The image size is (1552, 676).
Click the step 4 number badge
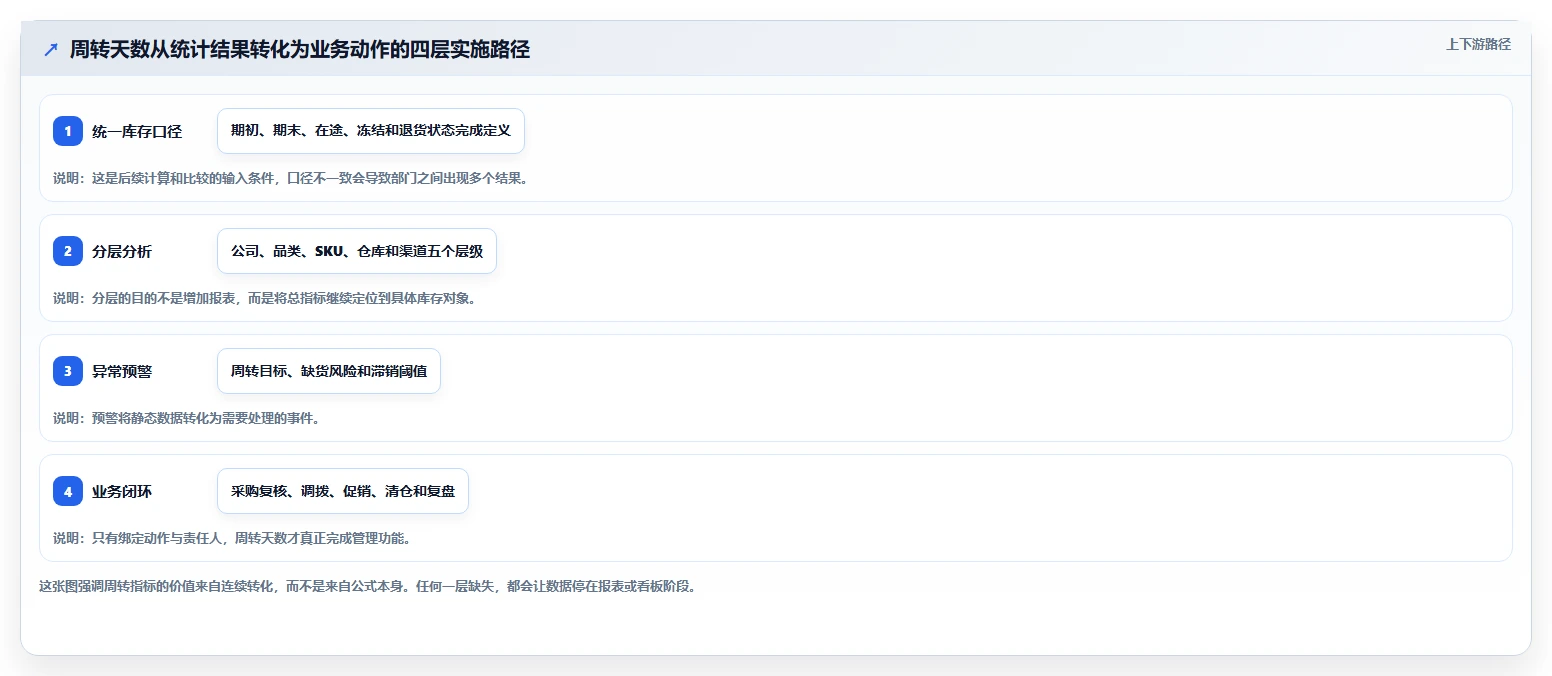click(x=68, y=491)
